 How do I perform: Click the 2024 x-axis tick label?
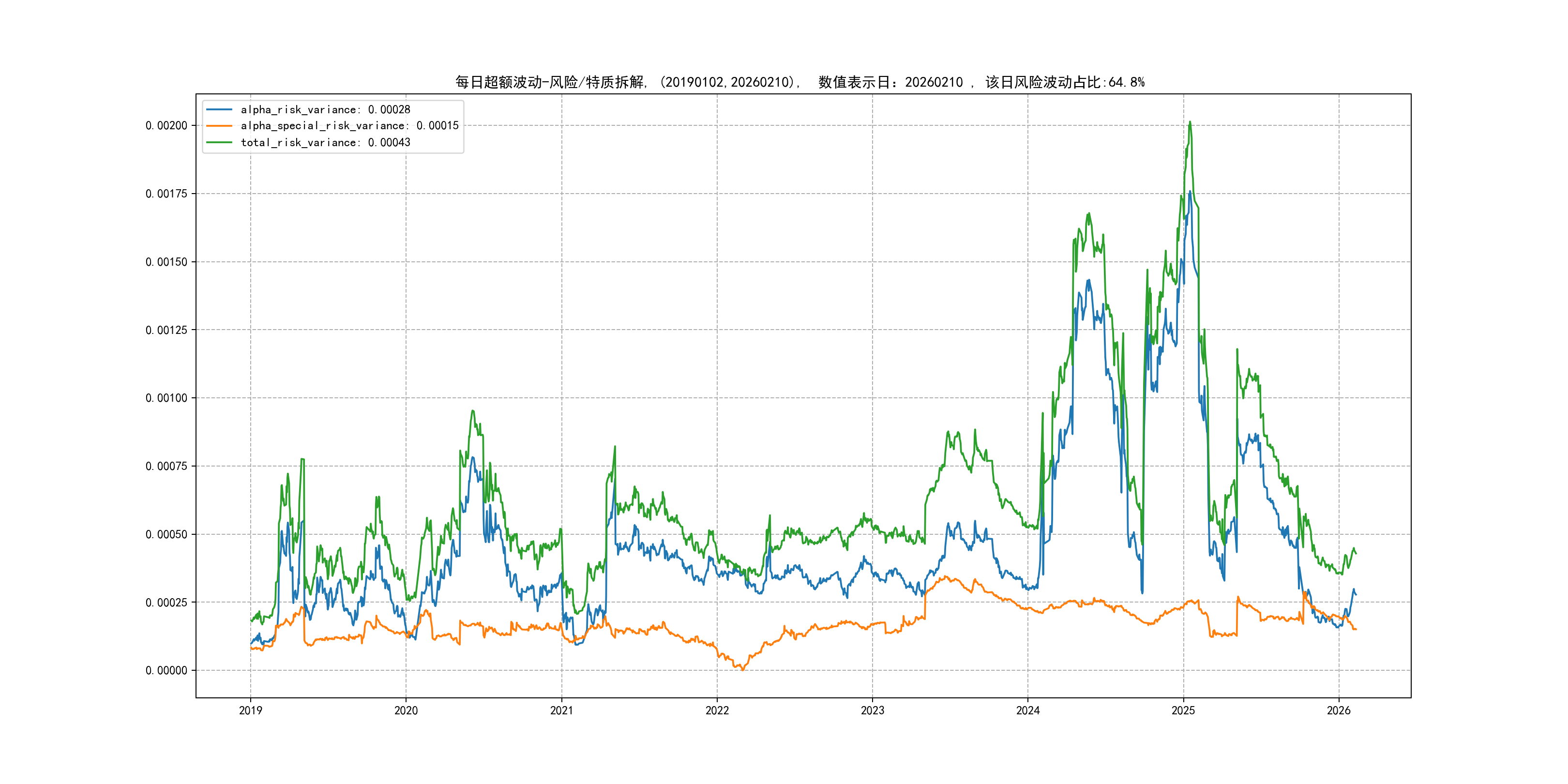point(1028,710)
